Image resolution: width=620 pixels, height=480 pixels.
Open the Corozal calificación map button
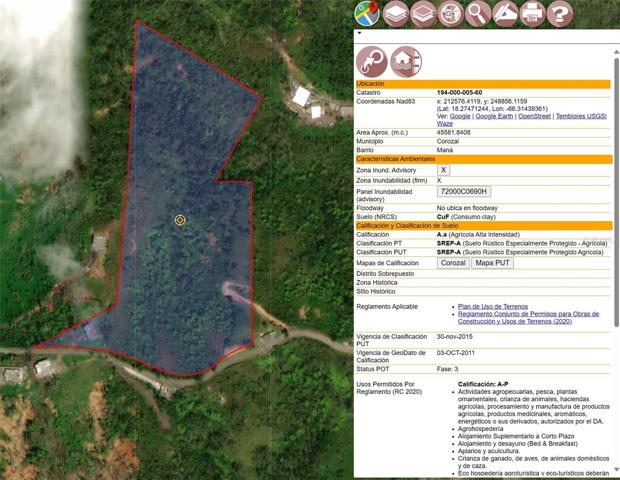pos(453,263)
